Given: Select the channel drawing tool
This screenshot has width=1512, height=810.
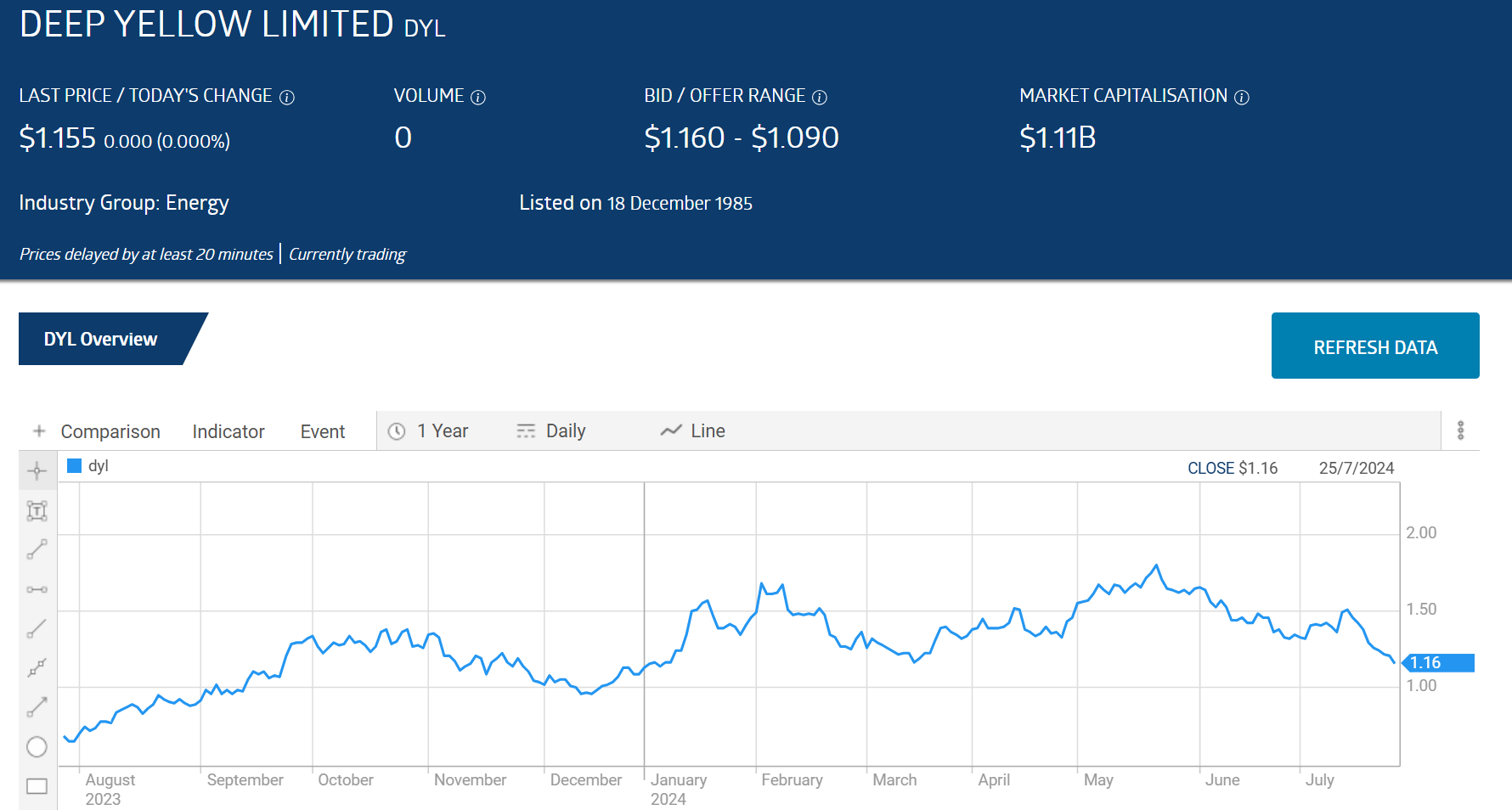Looking at the screenshot, I should click(x=37, y=667).
